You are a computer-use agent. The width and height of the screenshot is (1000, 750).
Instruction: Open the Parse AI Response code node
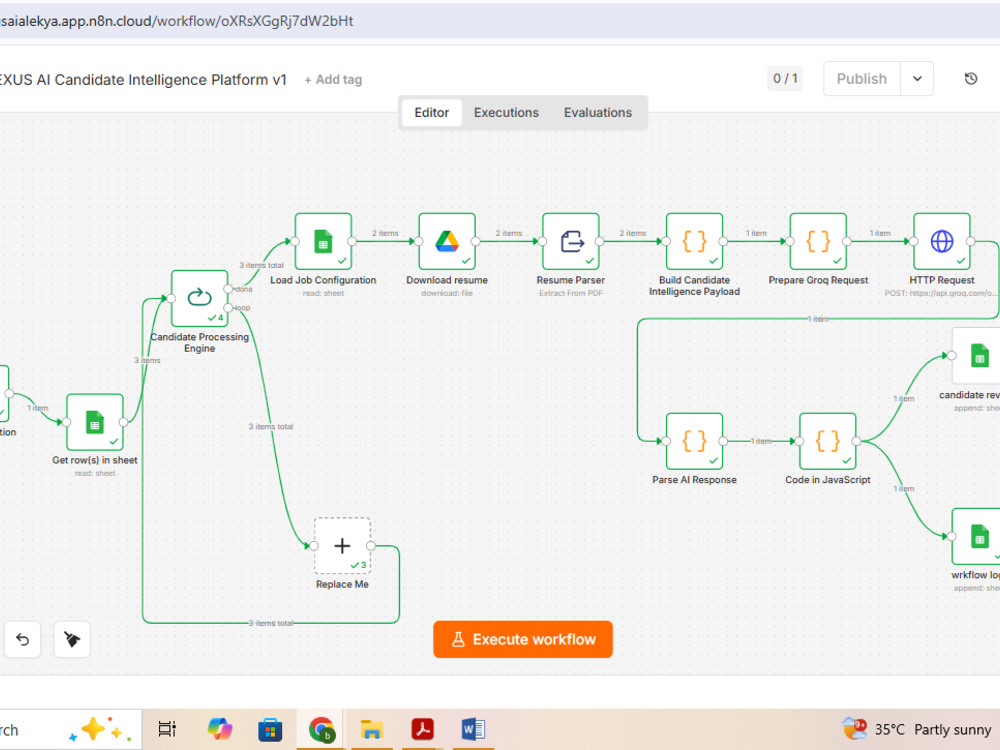[695, 441]
